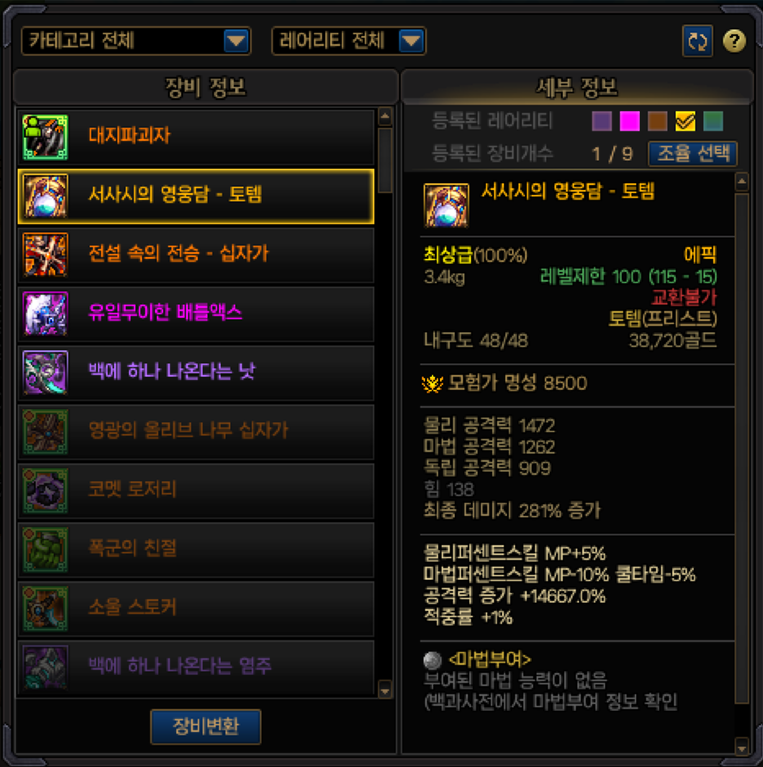This screenshot has height=767, width=763.
Task: Select the 세부 정보 tab header
Action: pyautogui.click(x=577, y=88)
